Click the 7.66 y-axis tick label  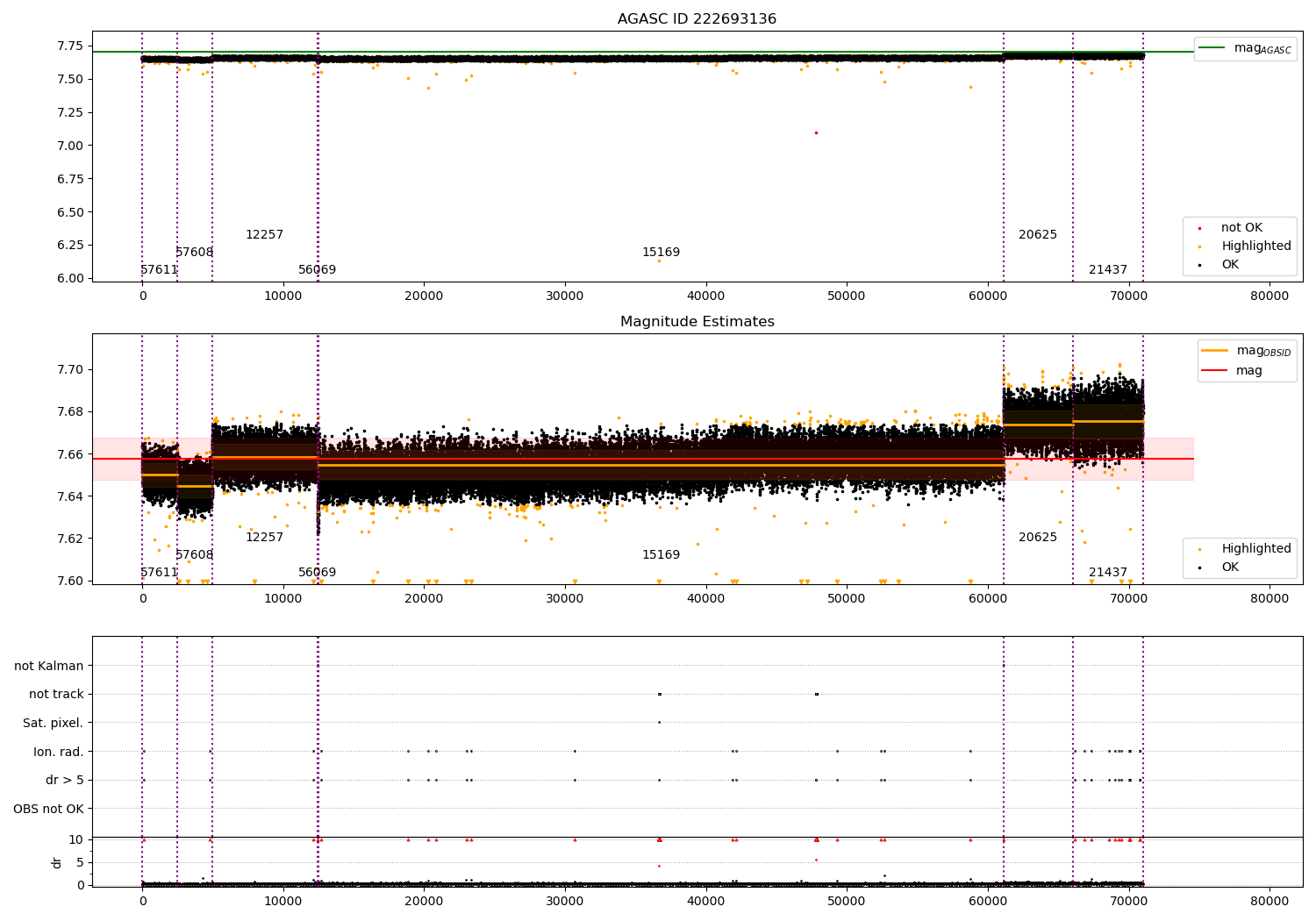pyautogui.click(x=69, y=454)
